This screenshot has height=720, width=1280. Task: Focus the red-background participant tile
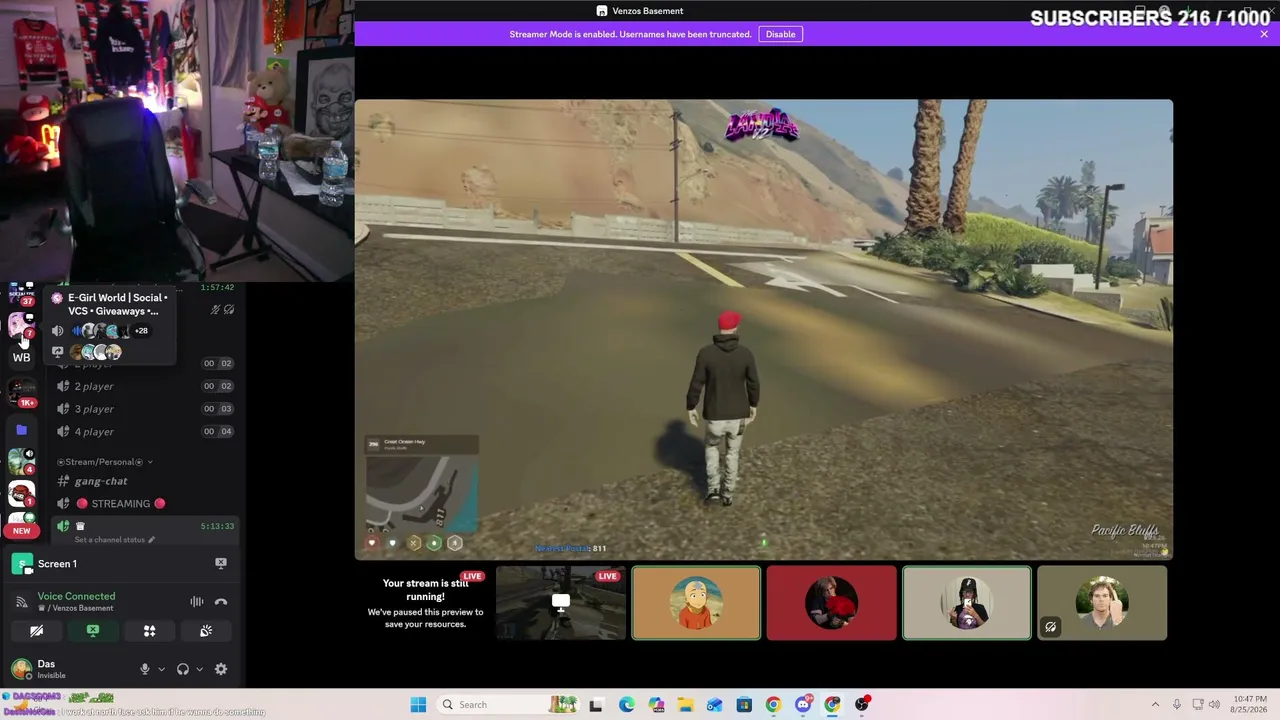(831, 603)
